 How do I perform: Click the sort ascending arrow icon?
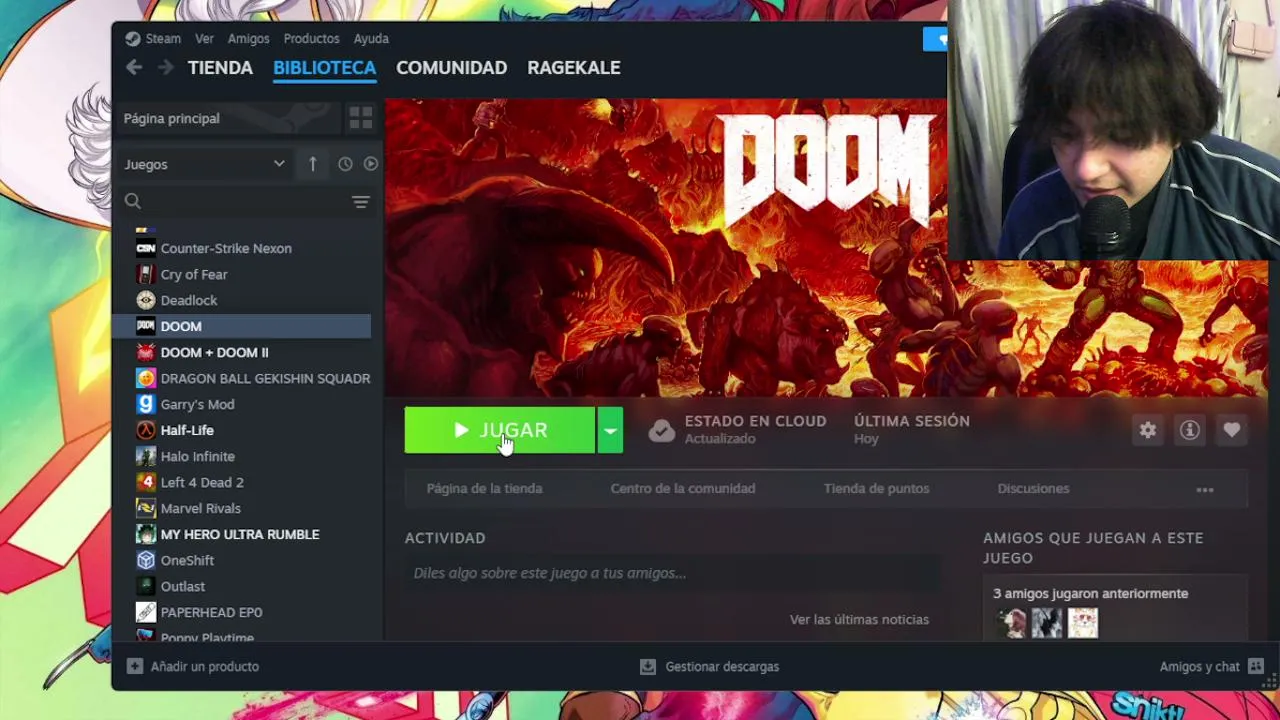[313, 164]
